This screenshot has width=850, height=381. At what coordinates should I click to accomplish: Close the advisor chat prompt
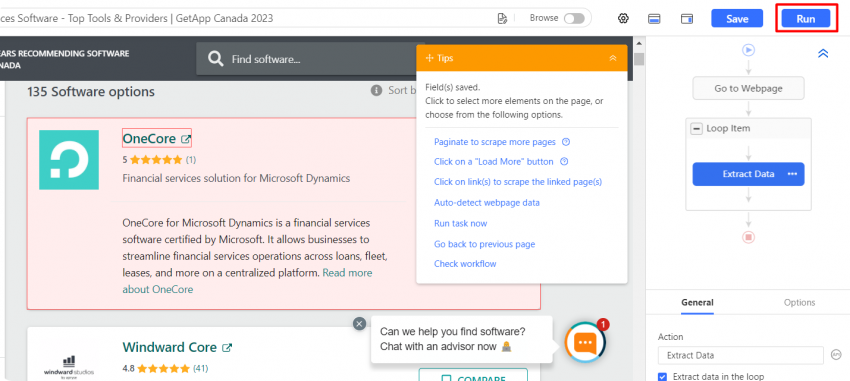359,324
